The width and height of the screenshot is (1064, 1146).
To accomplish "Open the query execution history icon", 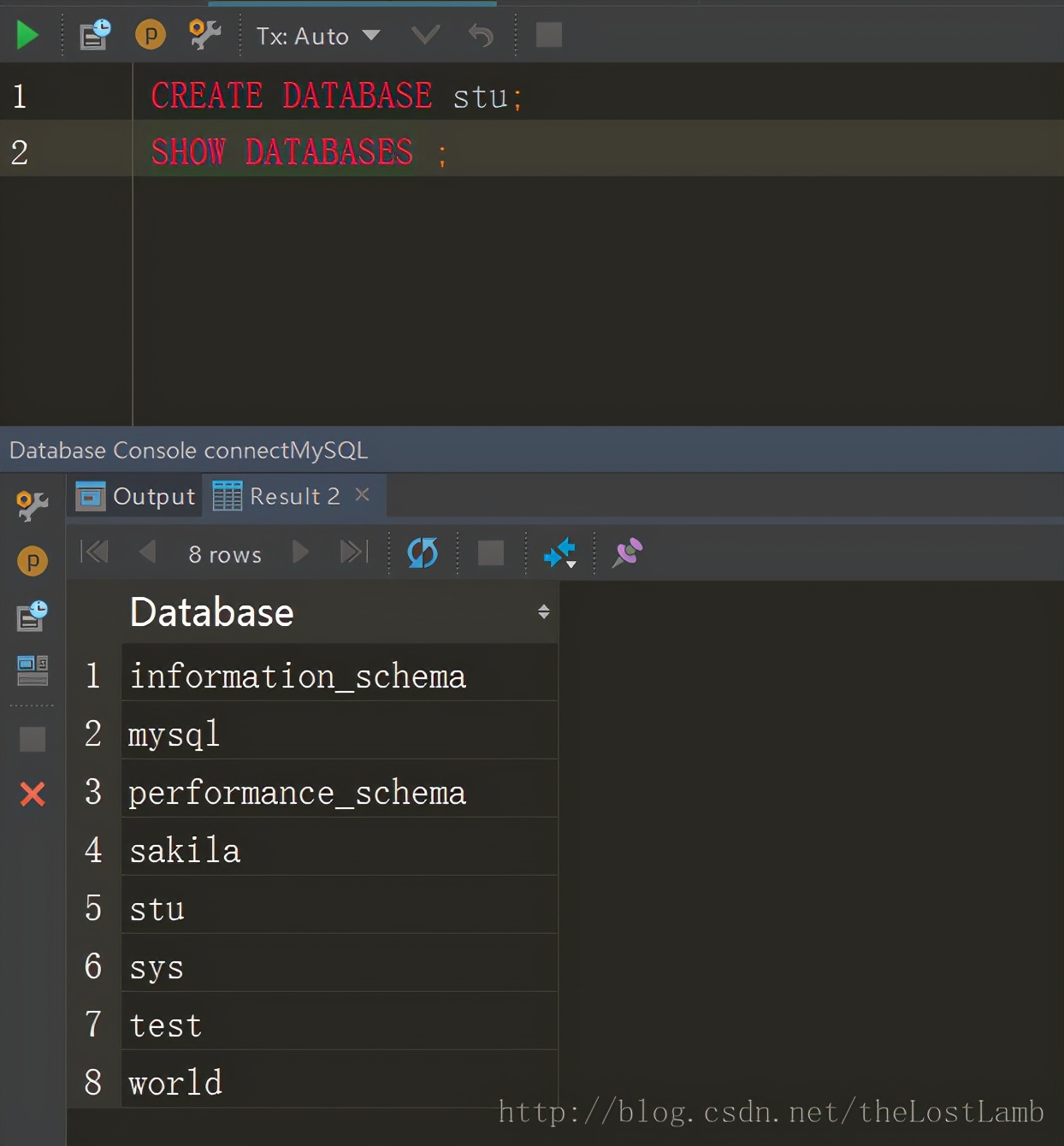I will pos(94,35).
